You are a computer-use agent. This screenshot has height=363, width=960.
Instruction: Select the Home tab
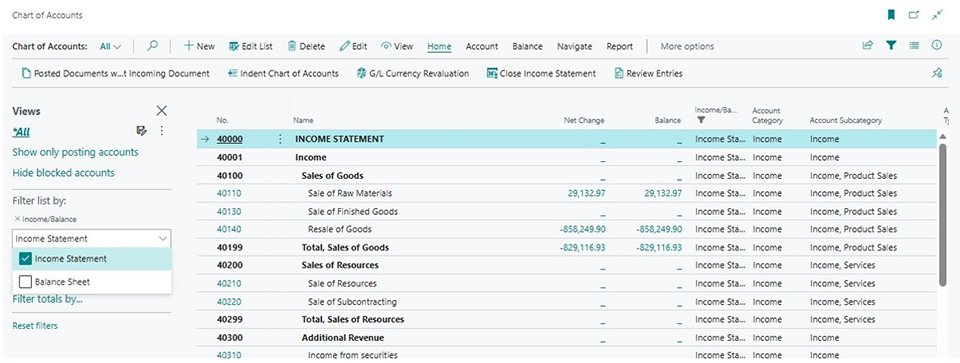coord(439,47)
